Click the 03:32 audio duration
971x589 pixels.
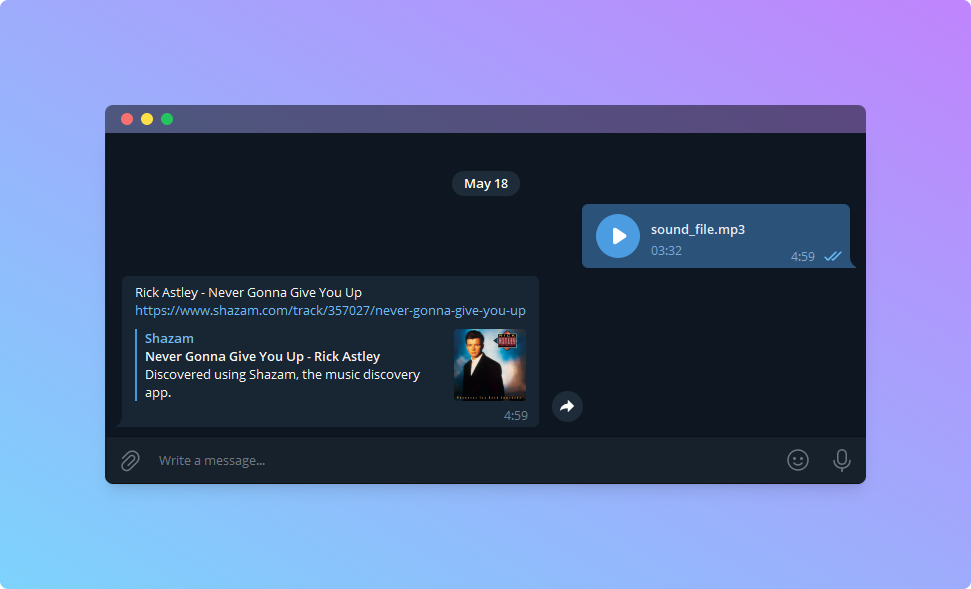pos(666,251)
